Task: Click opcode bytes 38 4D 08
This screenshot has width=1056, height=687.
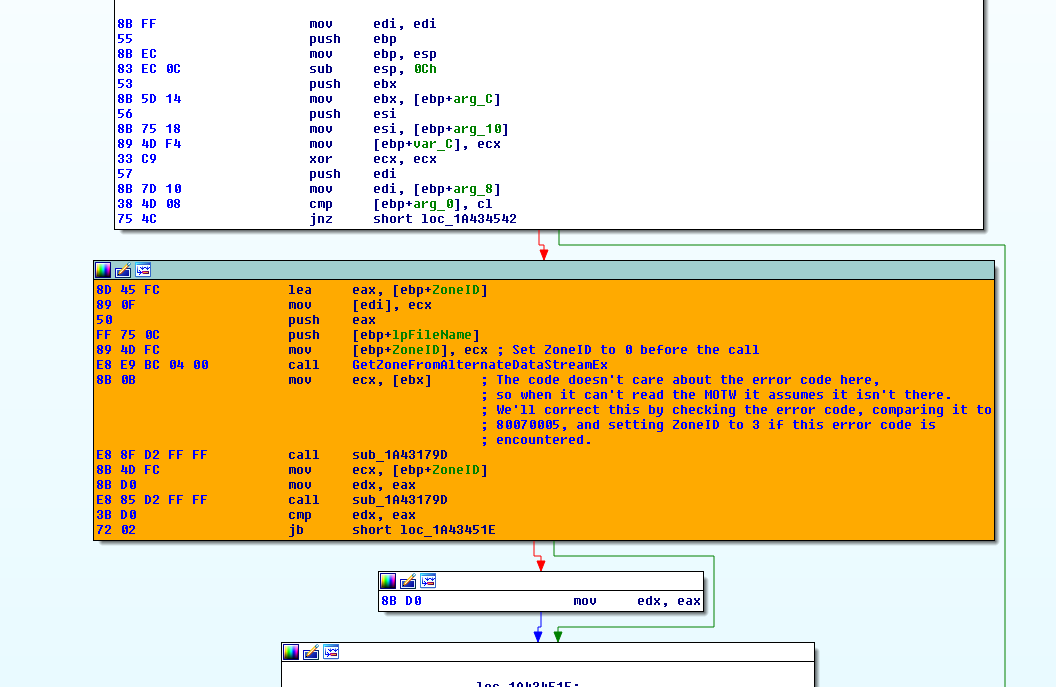Action: click(x=149, y=204)
